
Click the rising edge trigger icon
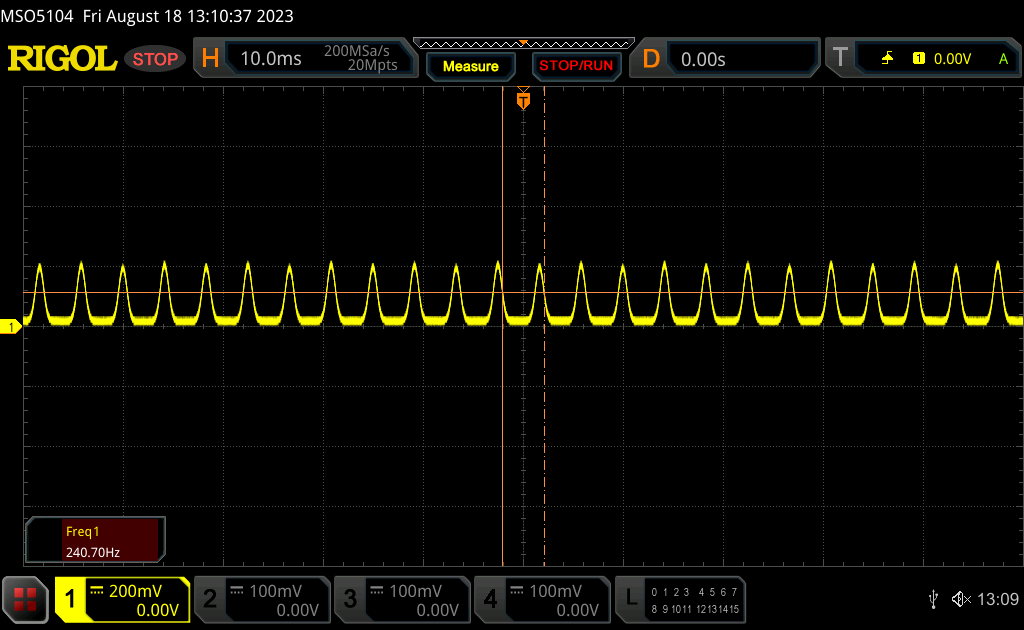887,59
